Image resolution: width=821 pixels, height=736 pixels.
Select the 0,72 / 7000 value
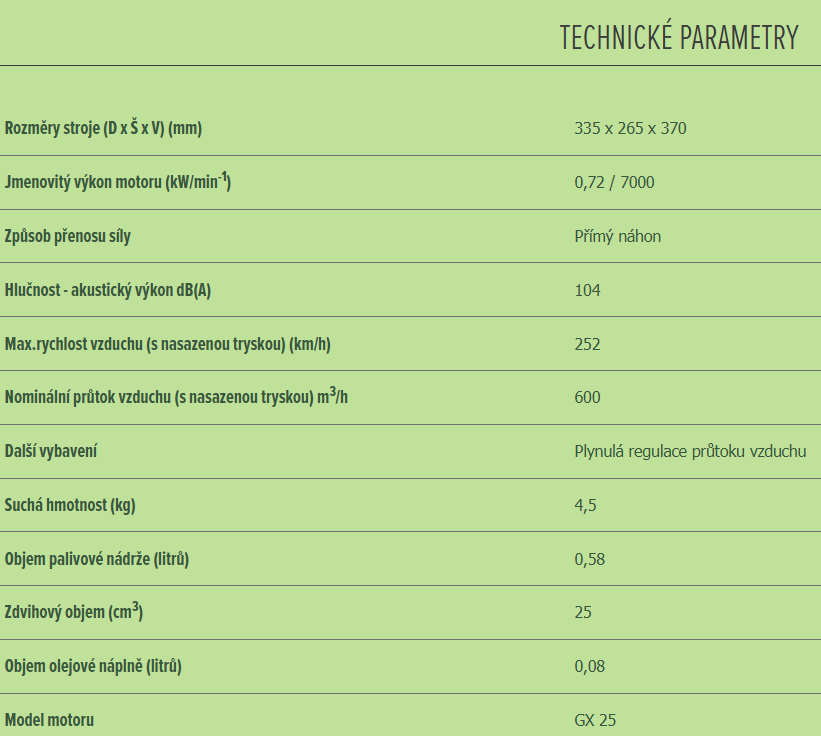[x=614, y=182]
